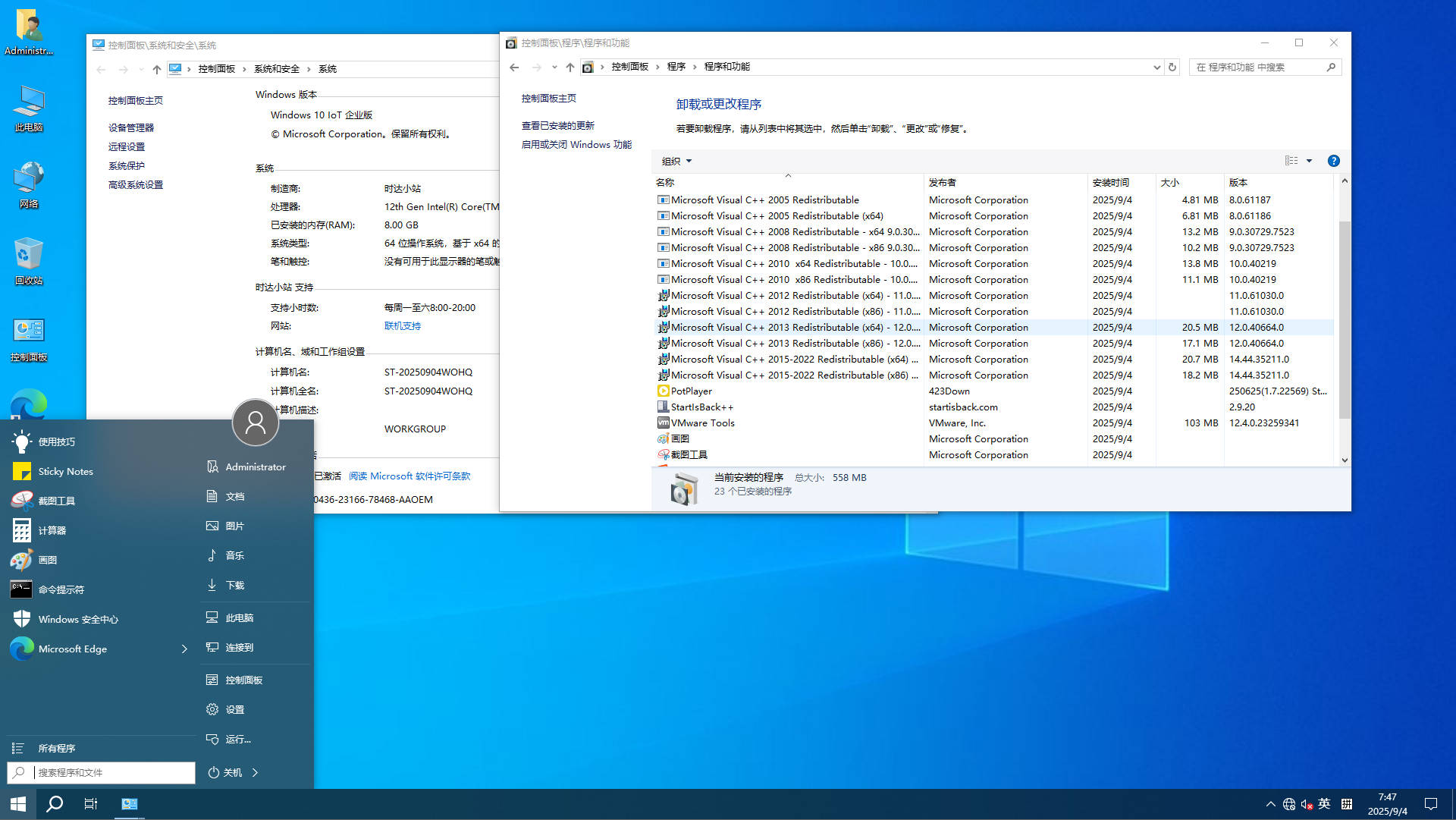This screenshot has height=820, width=1456.
Task: Open 回收站 from the desktop
Action: [28, 258]
